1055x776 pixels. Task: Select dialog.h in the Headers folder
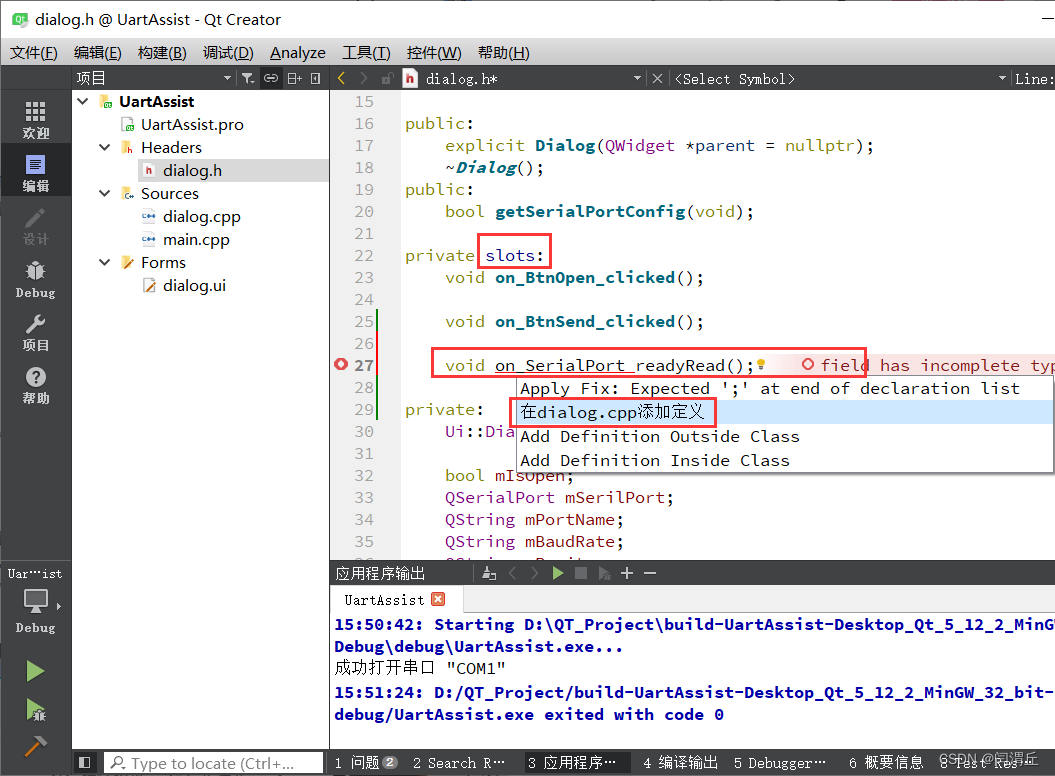pos(192,170)
